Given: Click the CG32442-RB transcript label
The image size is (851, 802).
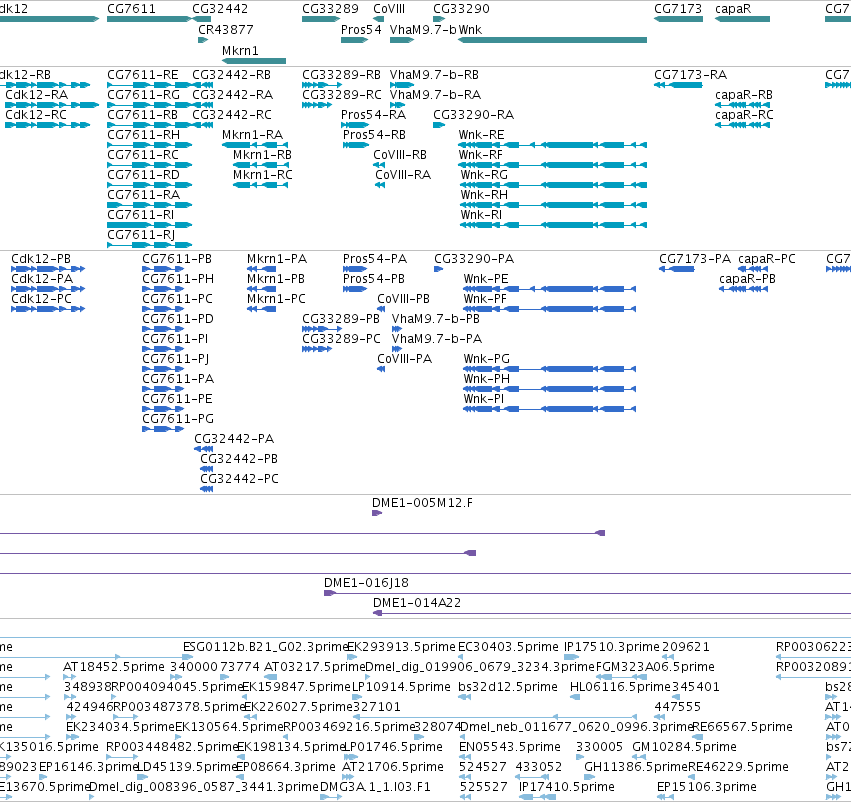Looking at the screenshot, I should tap(231, 74).
